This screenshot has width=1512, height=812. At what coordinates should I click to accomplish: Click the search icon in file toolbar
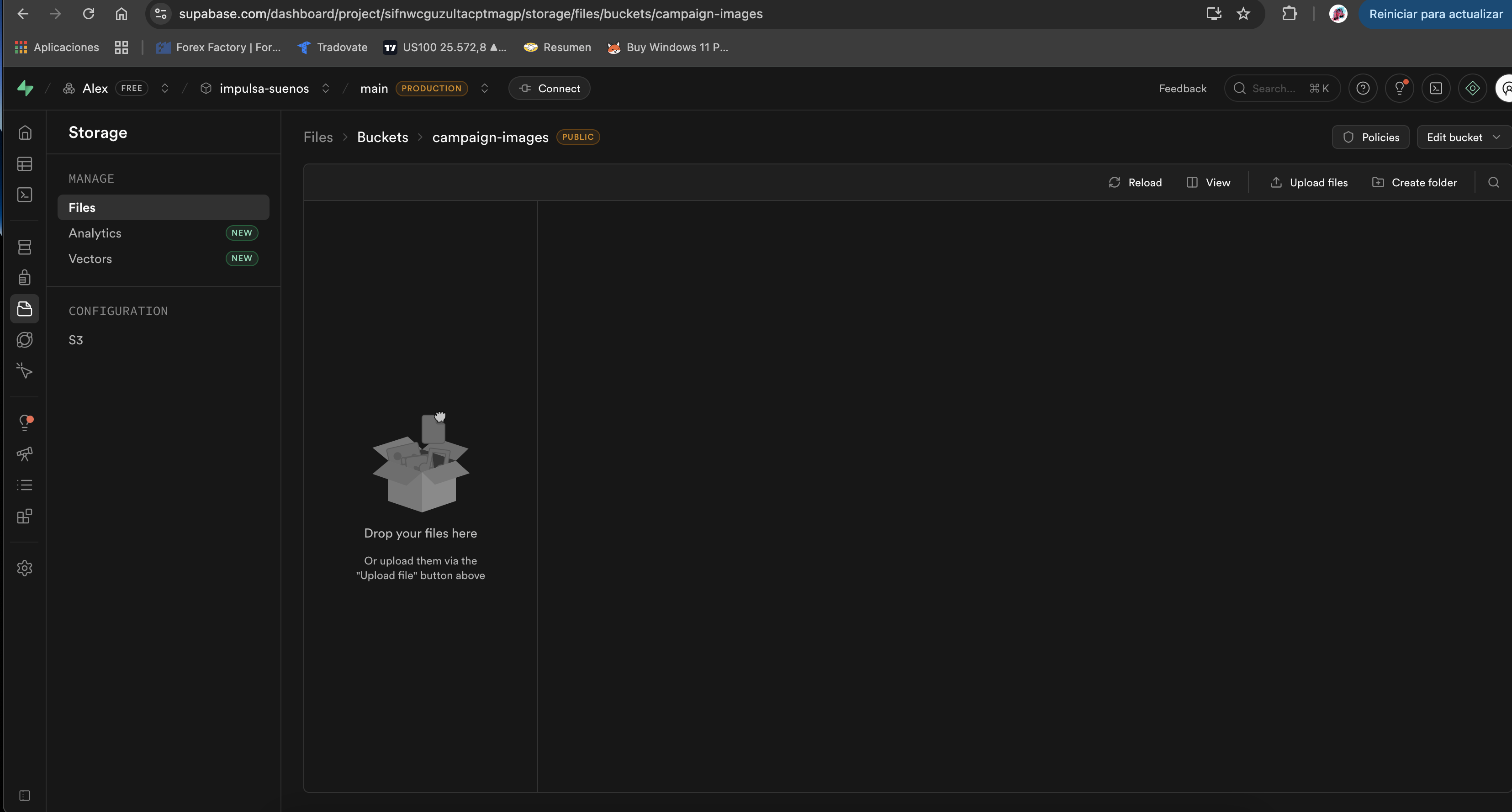click(x=1493, y=183)
